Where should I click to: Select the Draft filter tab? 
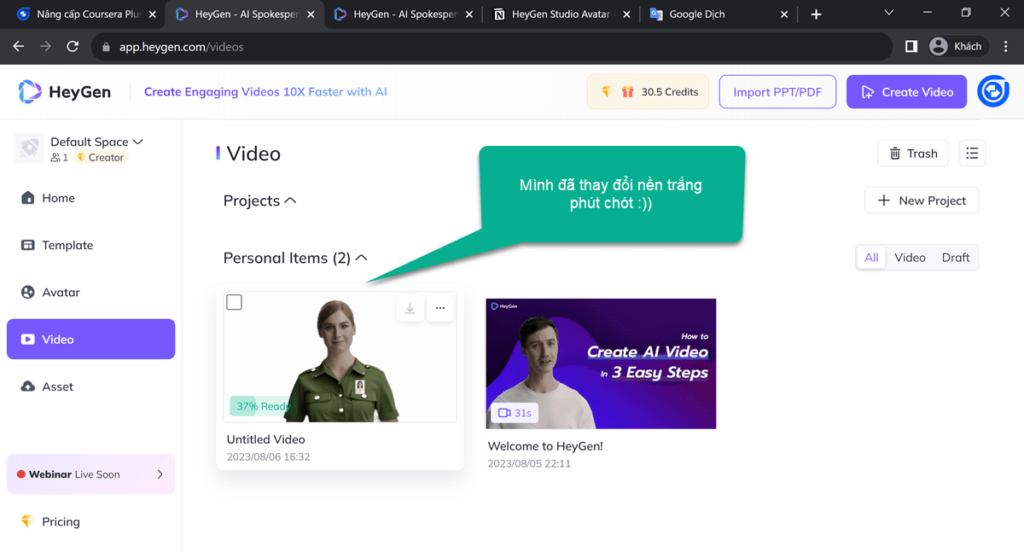955,257
